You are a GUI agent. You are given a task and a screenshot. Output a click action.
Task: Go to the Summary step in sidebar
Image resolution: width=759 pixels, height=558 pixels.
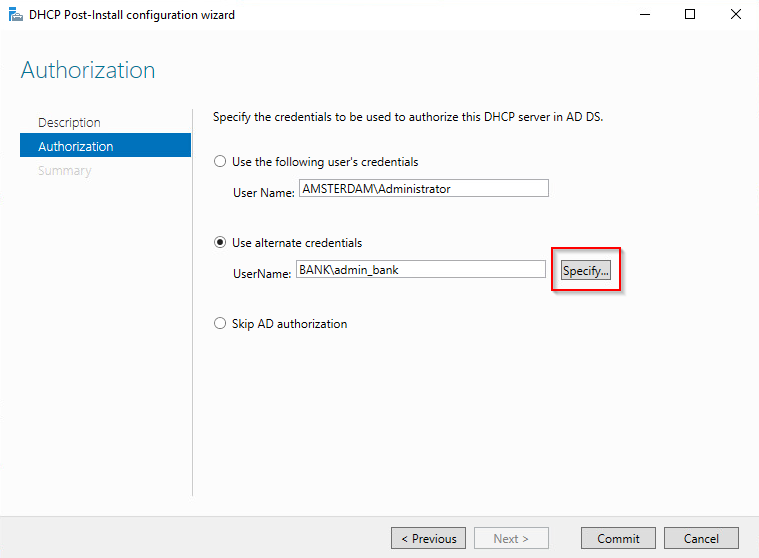[x=64, y=170]
